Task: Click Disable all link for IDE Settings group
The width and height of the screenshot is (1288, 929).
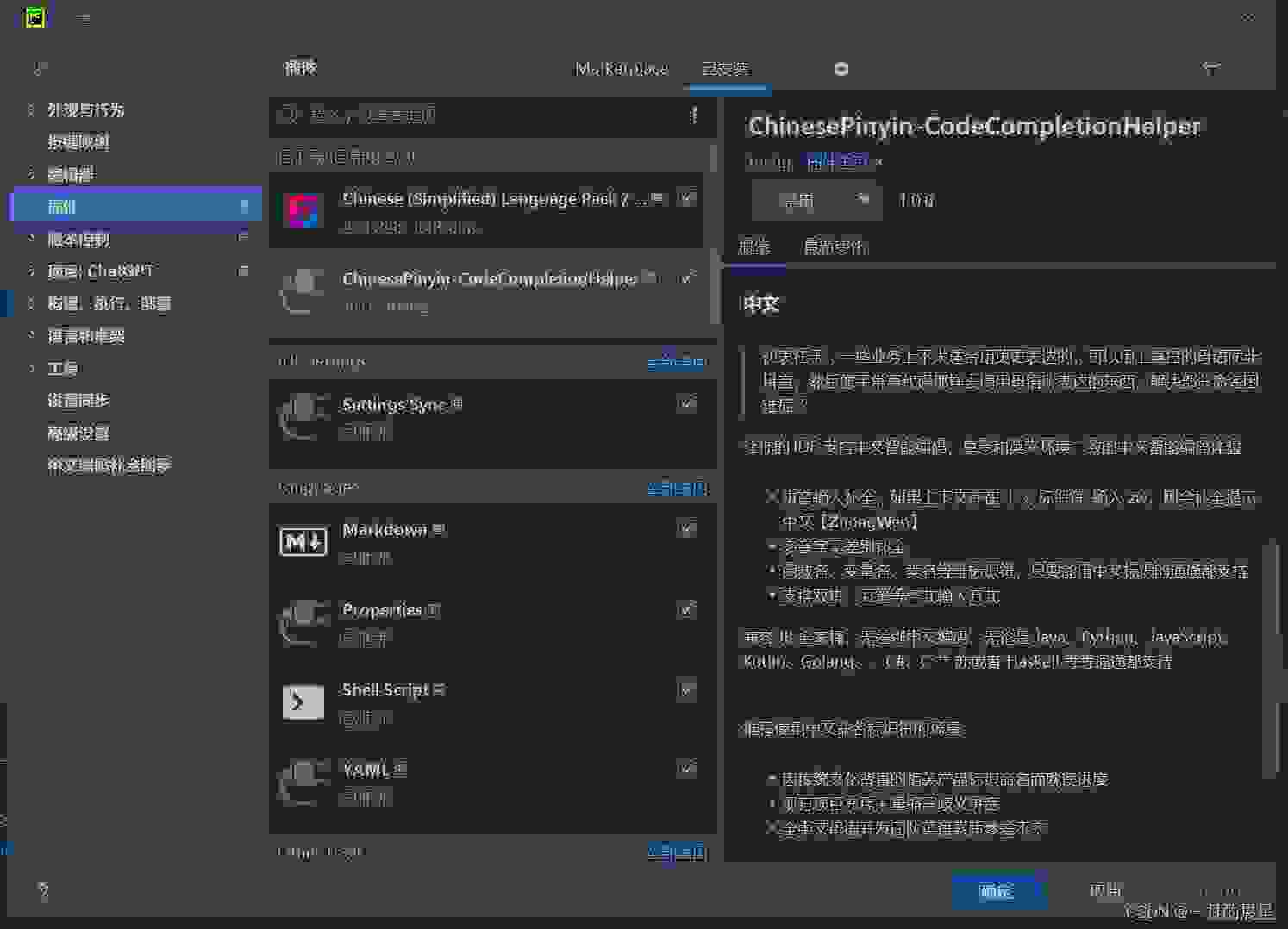Action: point(678,362)
